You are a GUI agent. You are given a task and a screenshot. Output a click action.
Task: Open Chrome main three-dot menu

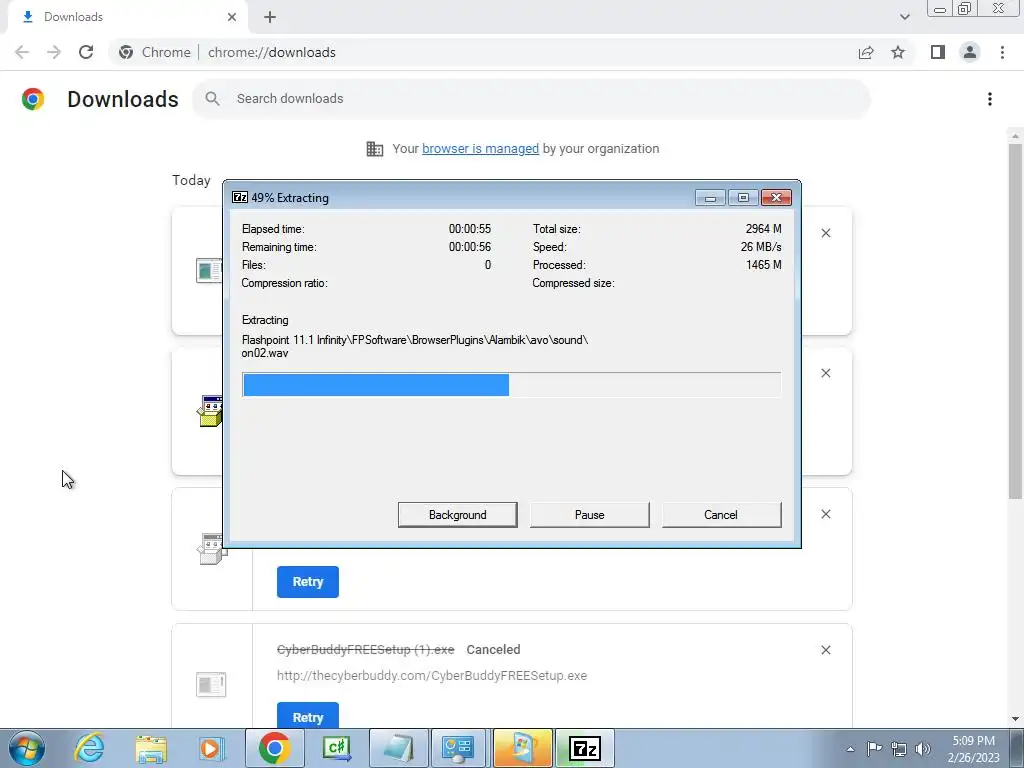click(1002, 52)
